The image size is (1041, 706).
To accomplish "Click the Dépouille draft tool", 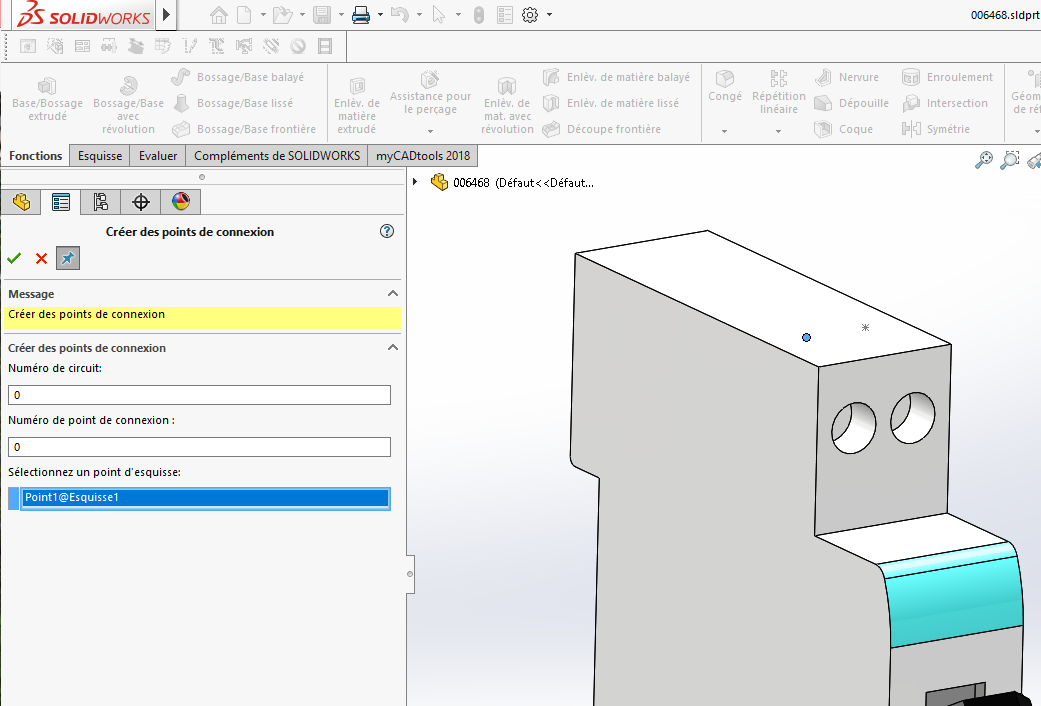I will tap(851, 103).
